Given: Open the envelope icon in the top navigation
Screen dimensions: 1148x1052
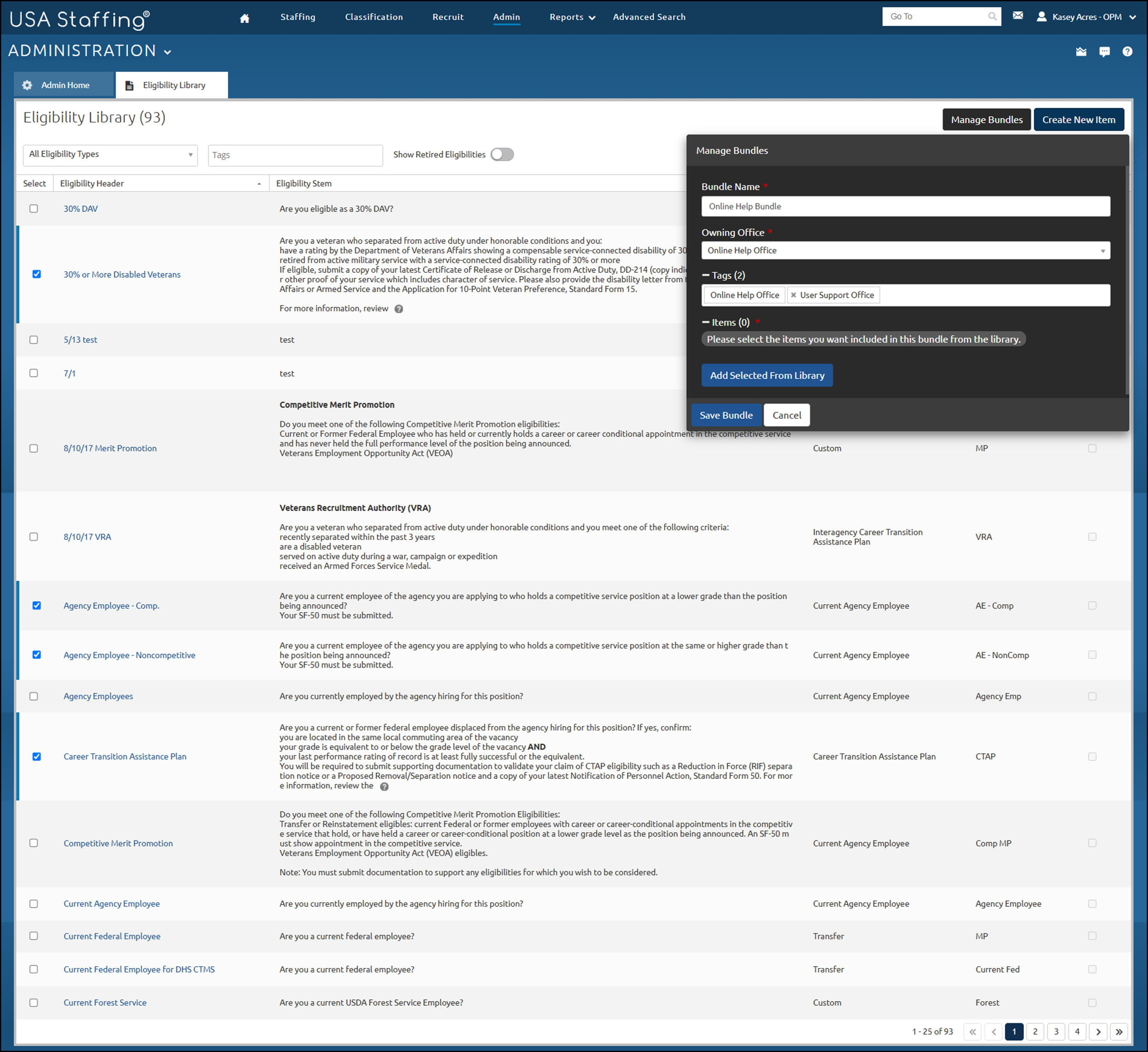Looking at the screenshot, I should pyautogui.click(x=1018, y=16).
